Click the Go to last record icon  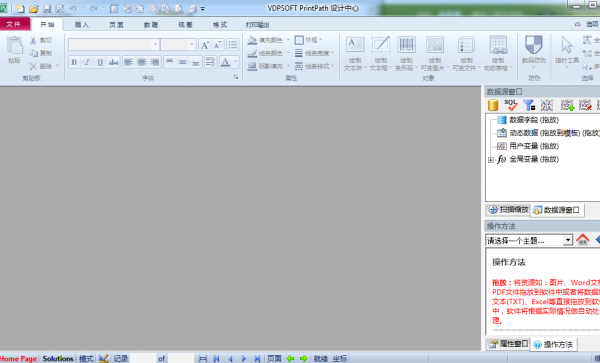tap(257, 358)
